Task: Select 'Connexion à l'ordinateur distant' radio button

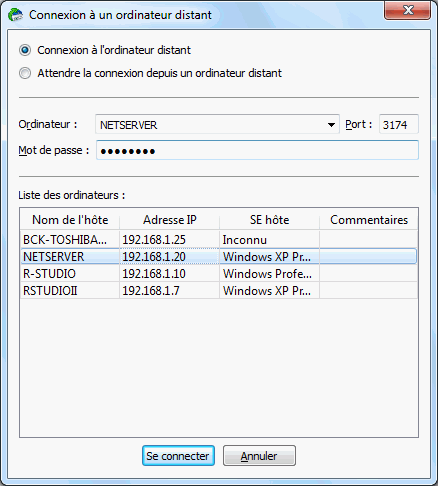Action: [x=25, y=50]
